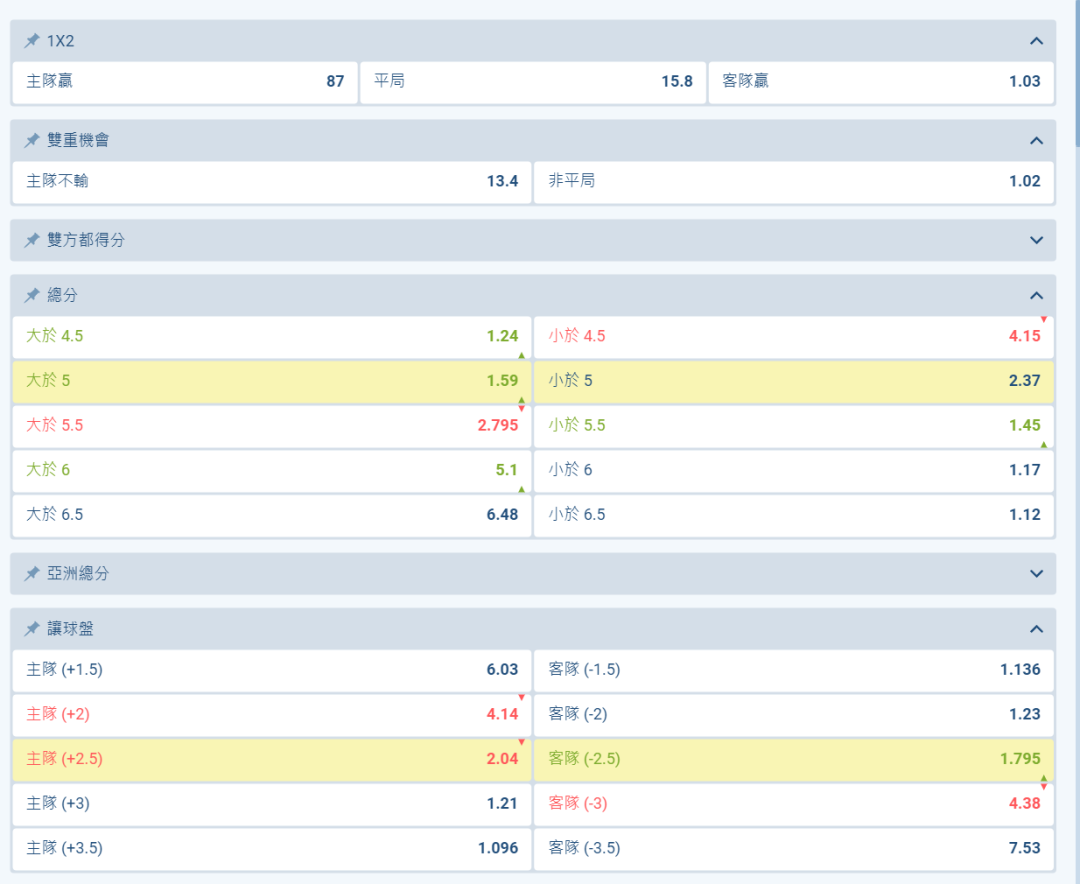The image size is (1080, 884).
Task: Pick 平局 draw at 15.8
Action: pyautogui.click(x=532, y=82)
